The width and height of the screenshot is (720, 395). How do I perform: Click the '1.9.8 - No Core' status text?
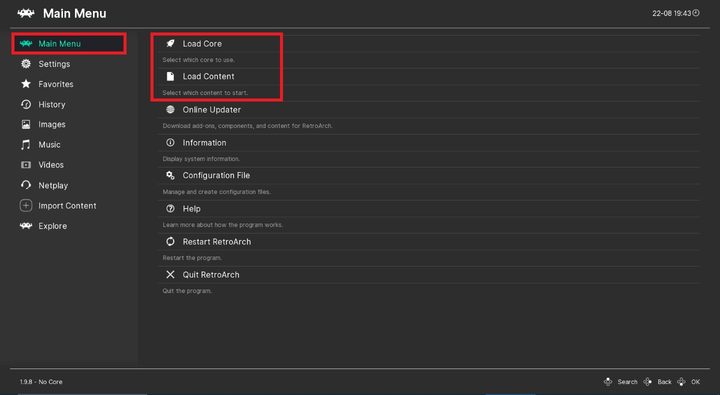41,382
